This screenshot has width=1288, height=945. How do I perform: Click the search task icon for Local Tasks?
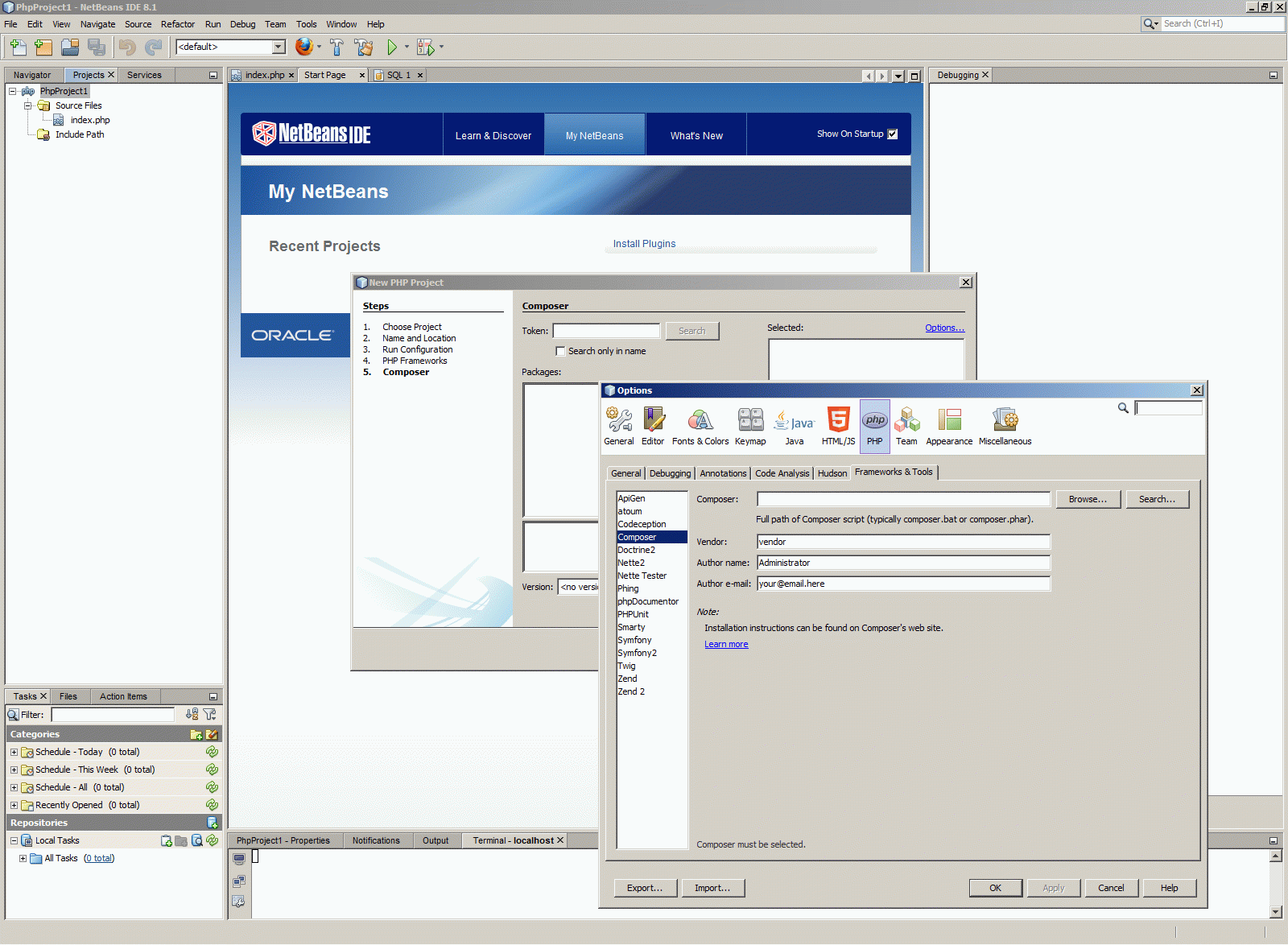pos(197,840)
